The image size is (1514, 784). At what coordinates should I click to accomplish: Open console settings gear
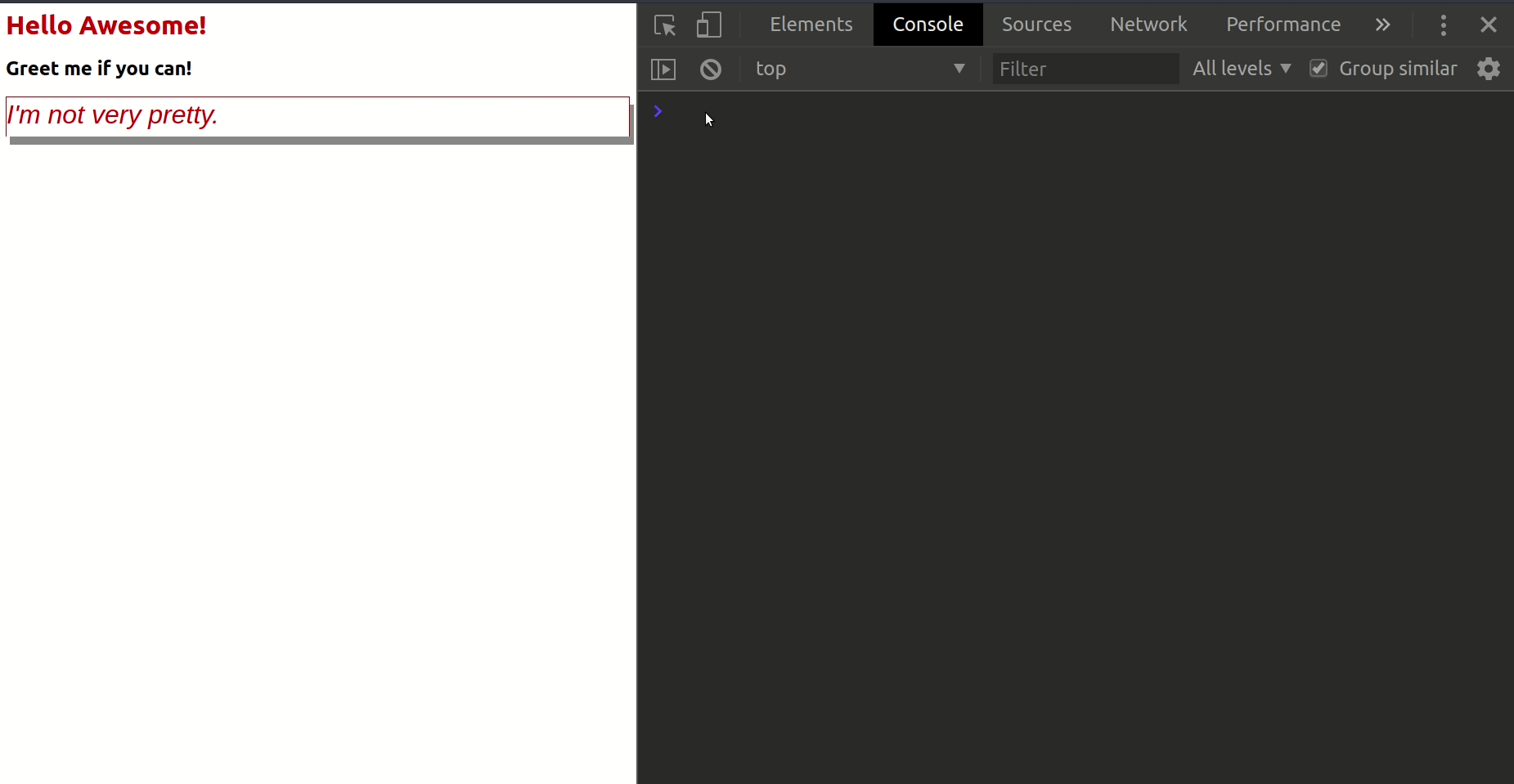point(1489,69)
